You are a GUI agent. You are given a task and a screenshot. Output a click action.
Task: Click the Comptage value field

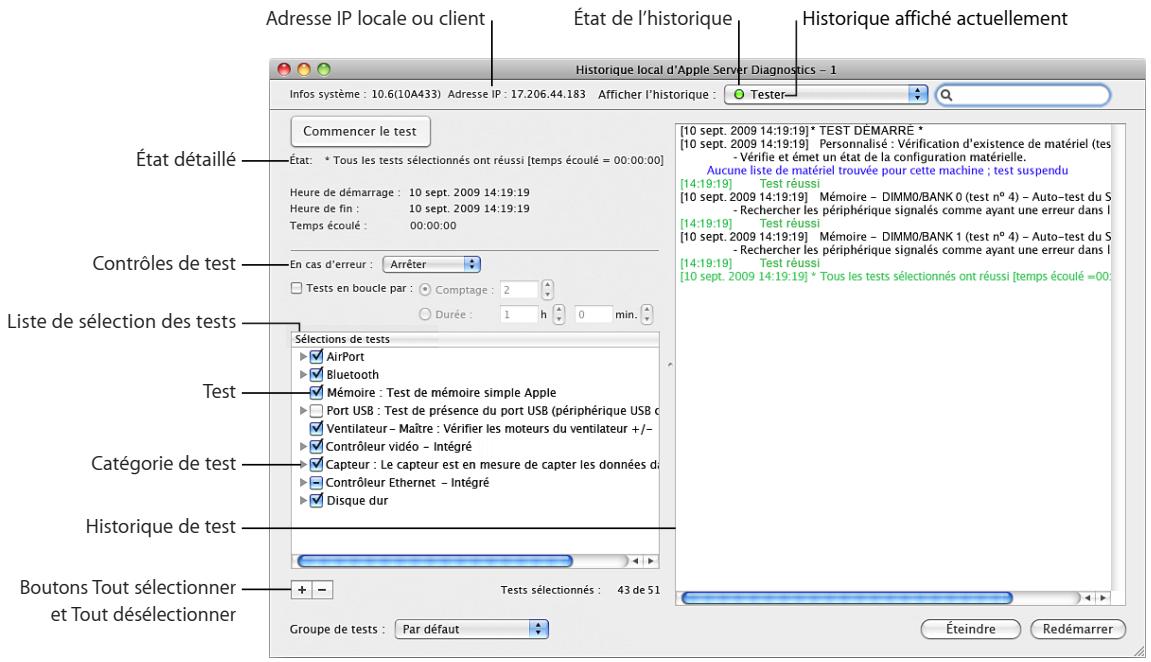click(520, 290)
